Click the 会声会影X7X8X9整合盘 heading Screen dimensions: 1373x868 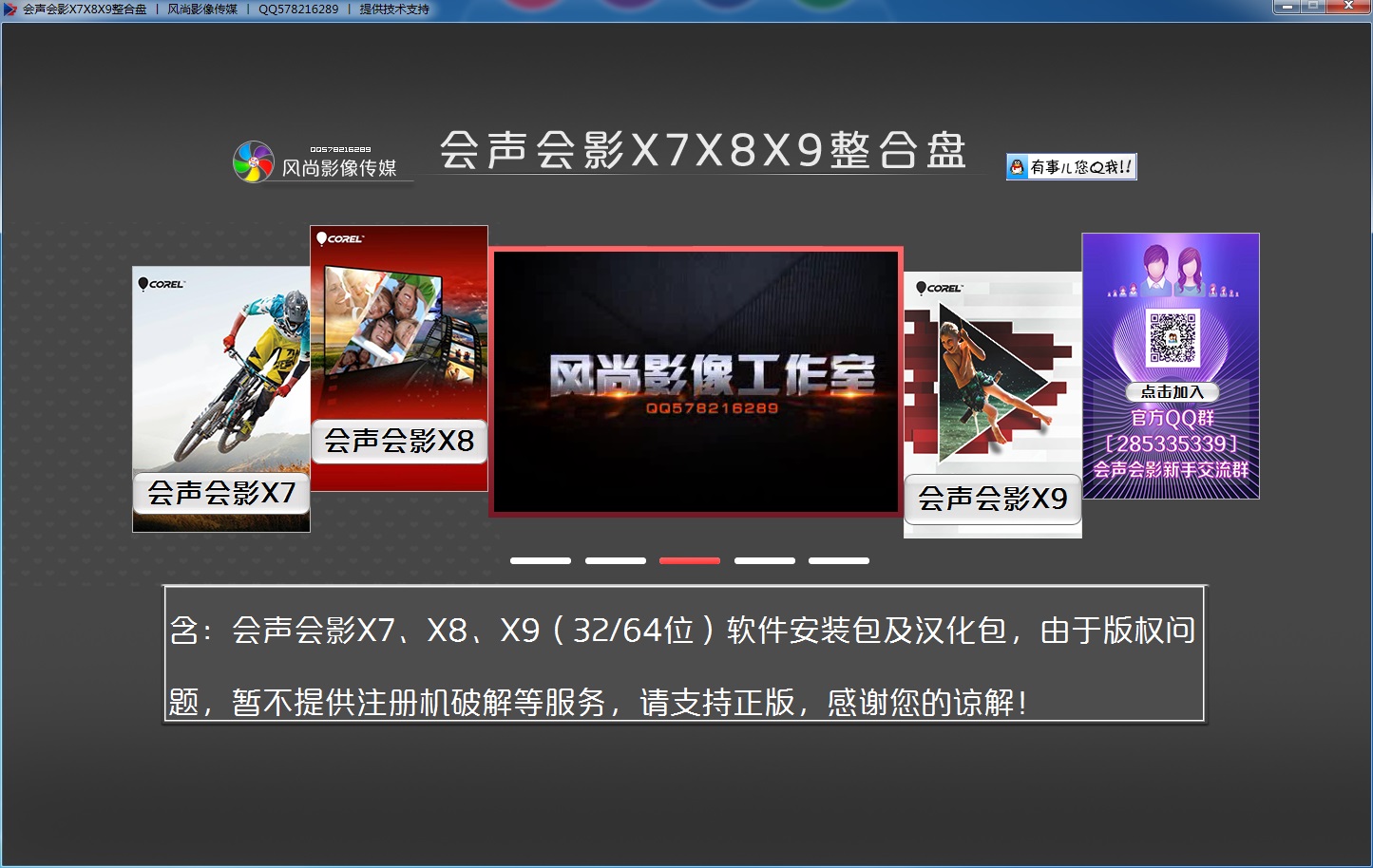click(x=703, y=150)
